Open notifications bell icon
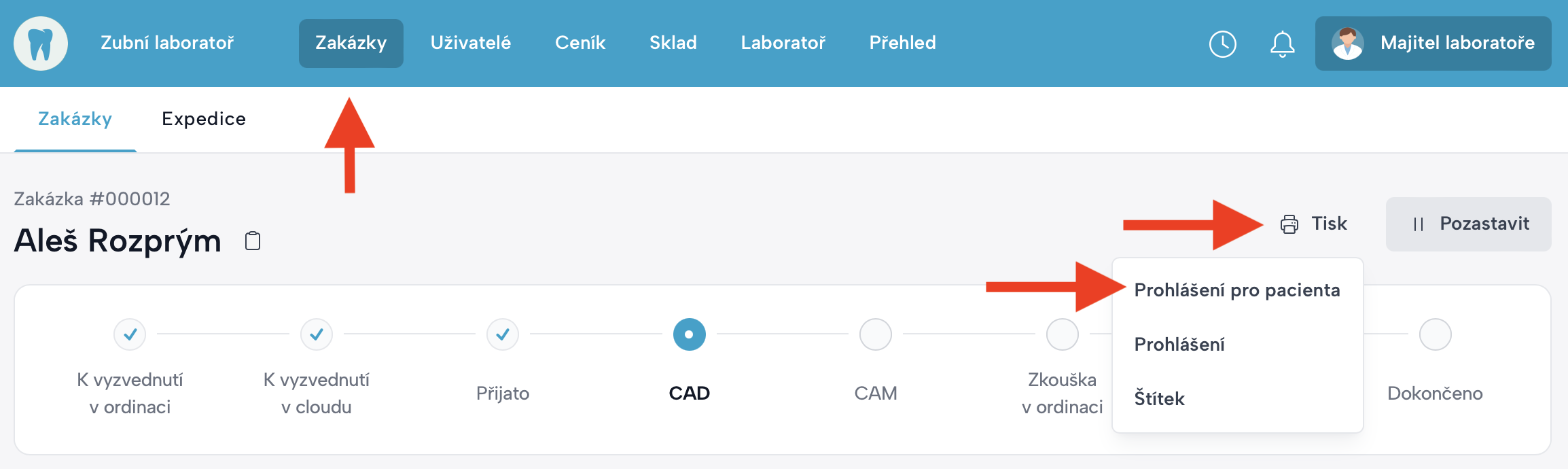This screenshot has height=469, width=1568. (1282, 44)
